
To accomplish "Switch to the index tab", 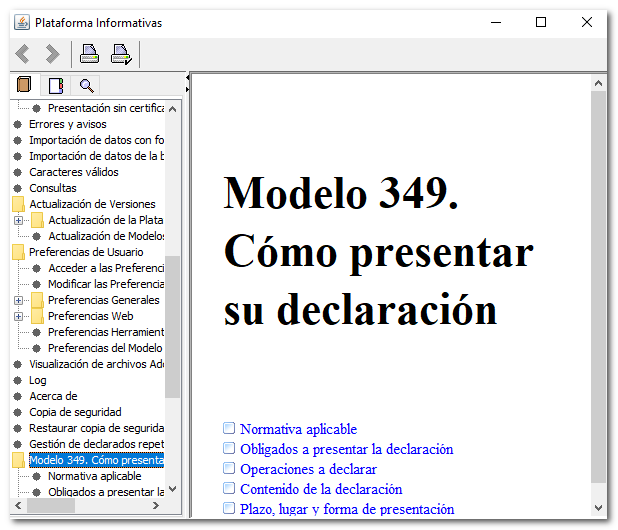I will [56, 85].
